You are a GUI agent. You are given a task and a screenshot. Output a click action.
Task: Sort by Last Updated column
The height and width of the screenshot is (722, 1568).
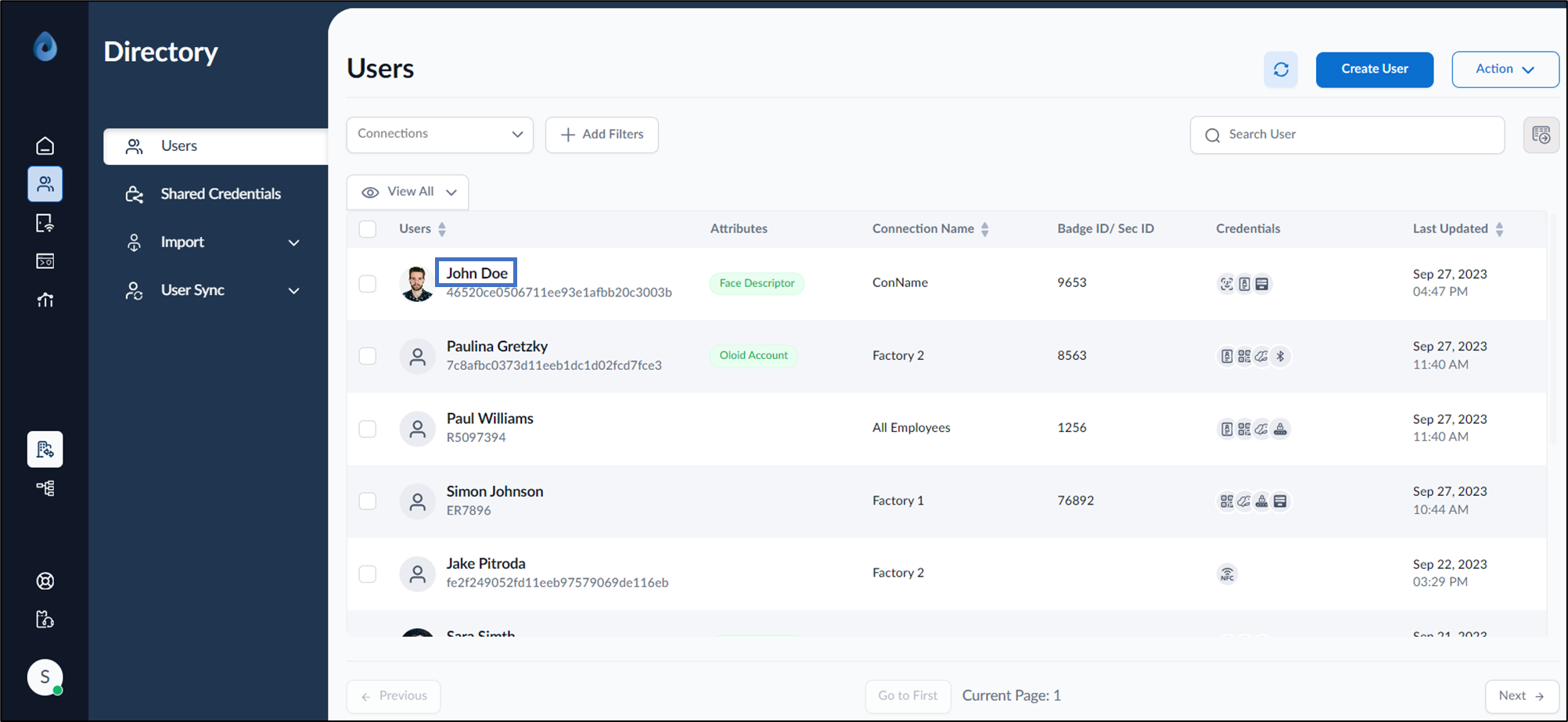tap(1499, 229)
